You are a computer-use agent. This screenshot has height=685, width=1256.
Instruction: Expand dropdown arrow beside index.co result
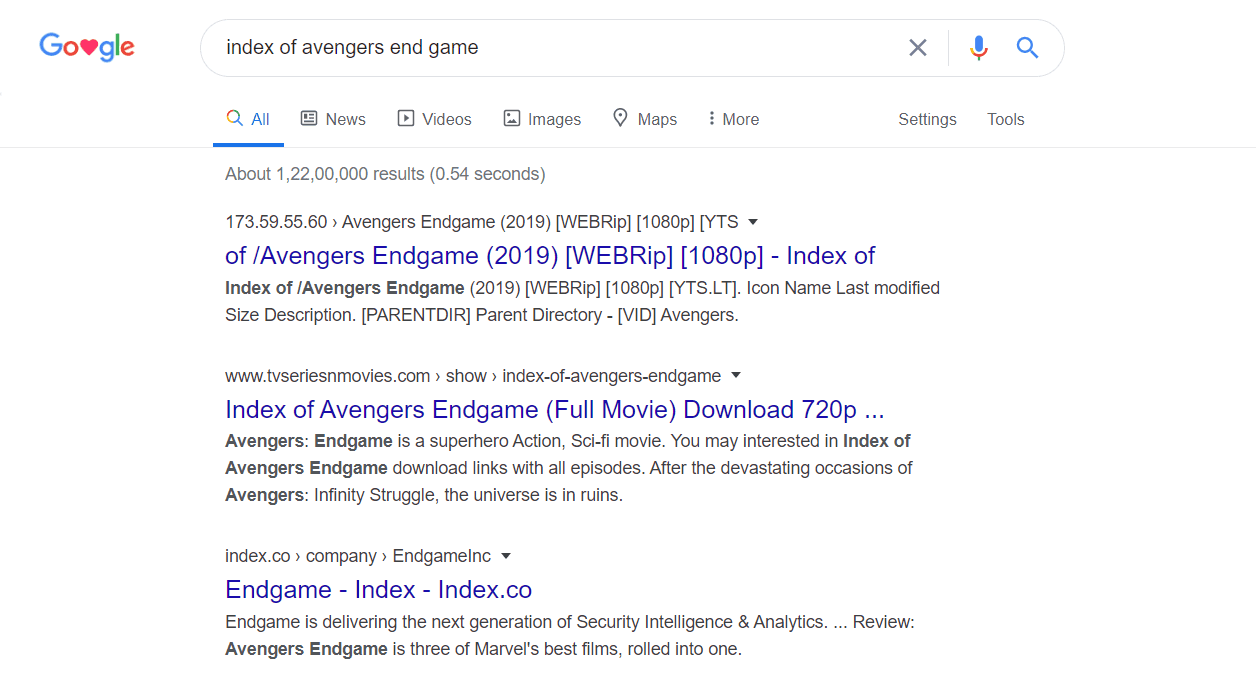coord(506,556)
